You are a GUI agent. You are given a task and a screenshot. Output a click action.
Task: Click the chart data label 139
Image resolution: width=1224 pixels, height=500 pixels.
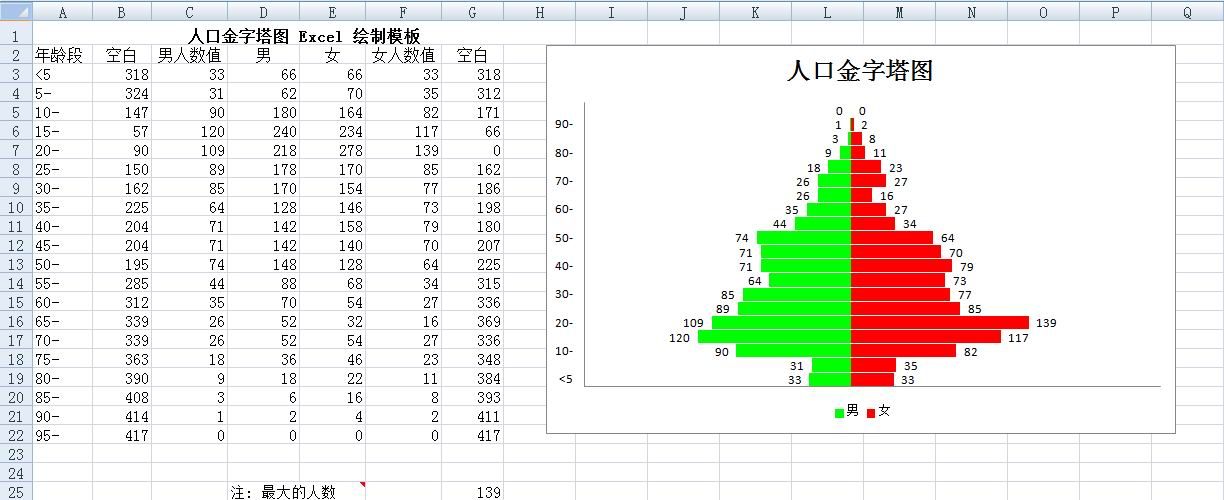1046,323
